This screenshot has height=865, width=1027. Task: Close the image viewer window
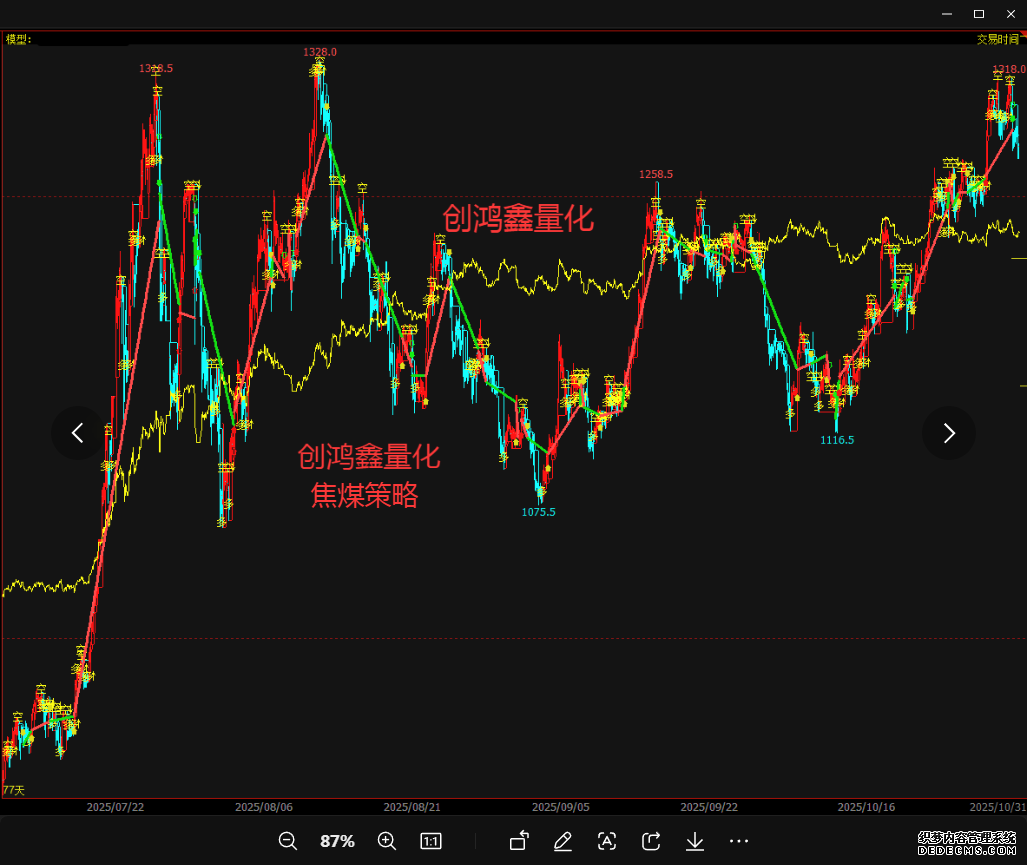(x=1010, y=13)
